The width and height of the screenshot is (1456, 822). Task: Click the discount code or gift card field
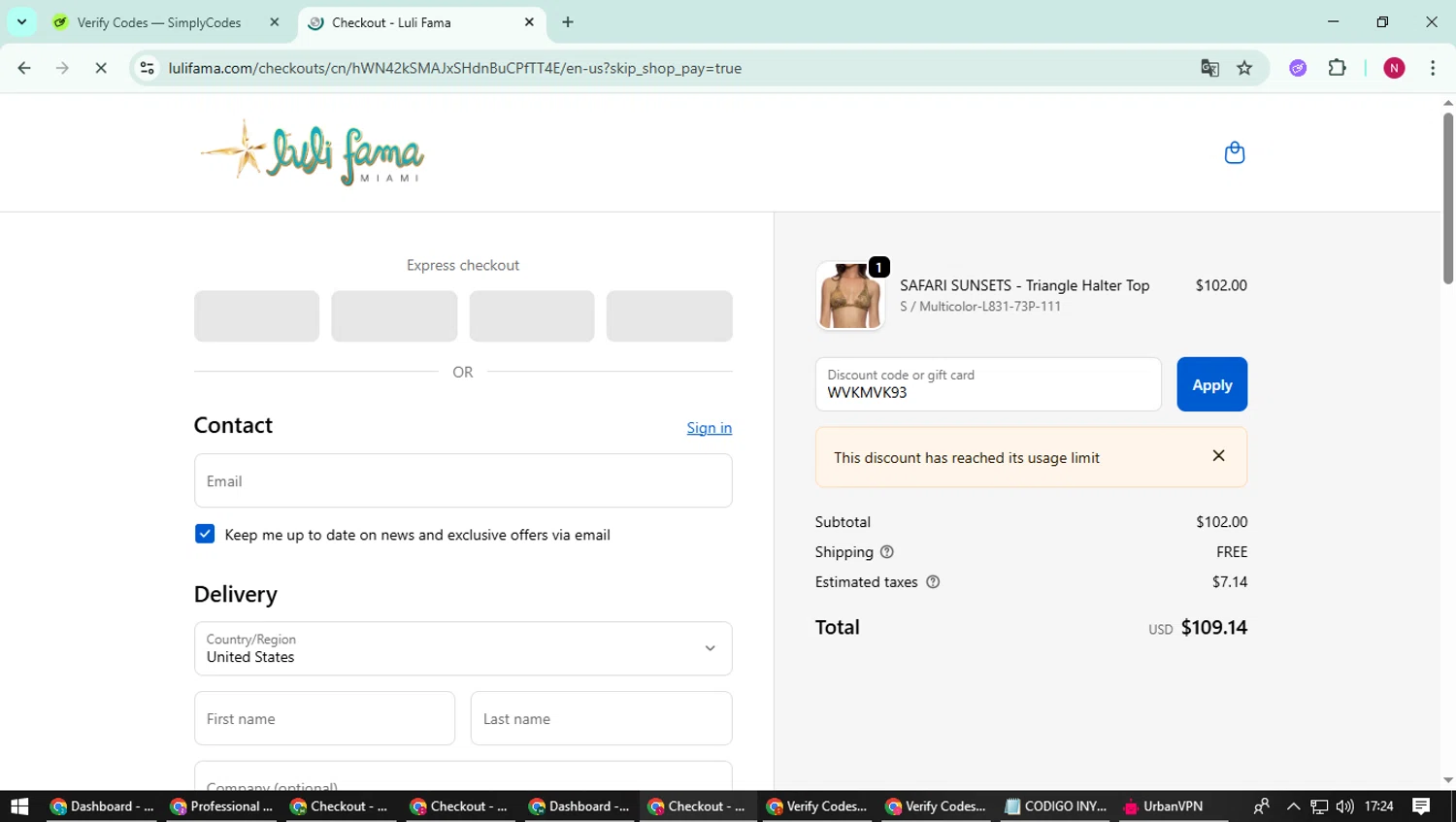click(988, 384)
